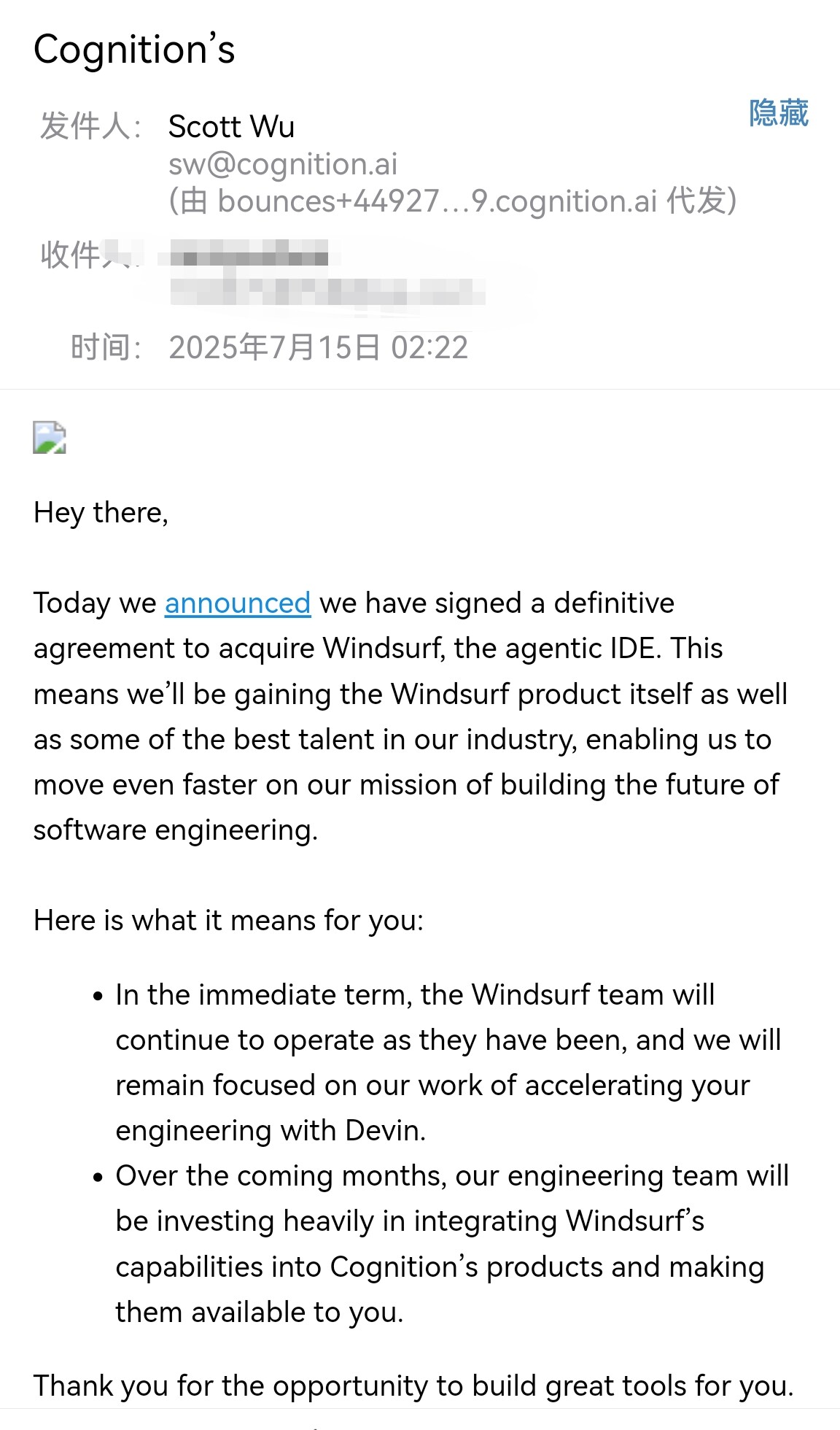Click the 'Hey there,' greeting line

[x=101, y=513]
